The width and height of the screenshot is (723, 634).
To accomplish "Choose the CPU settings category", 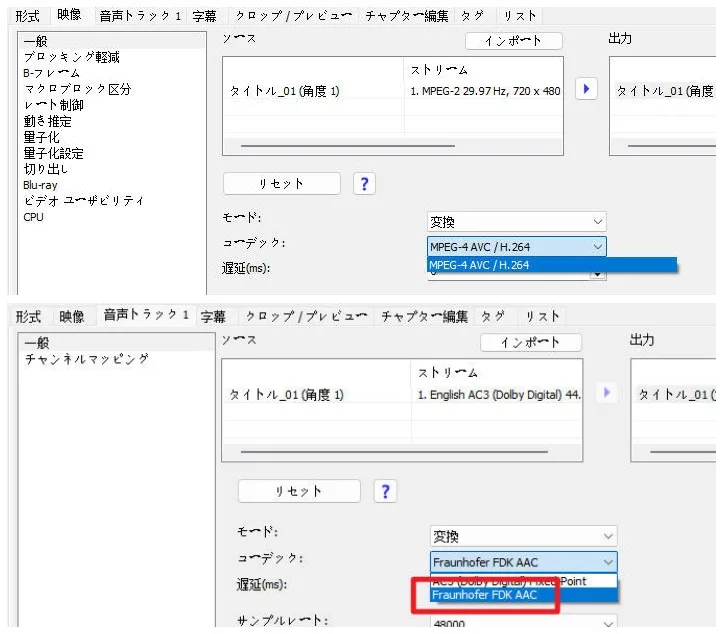I will 33,217.
